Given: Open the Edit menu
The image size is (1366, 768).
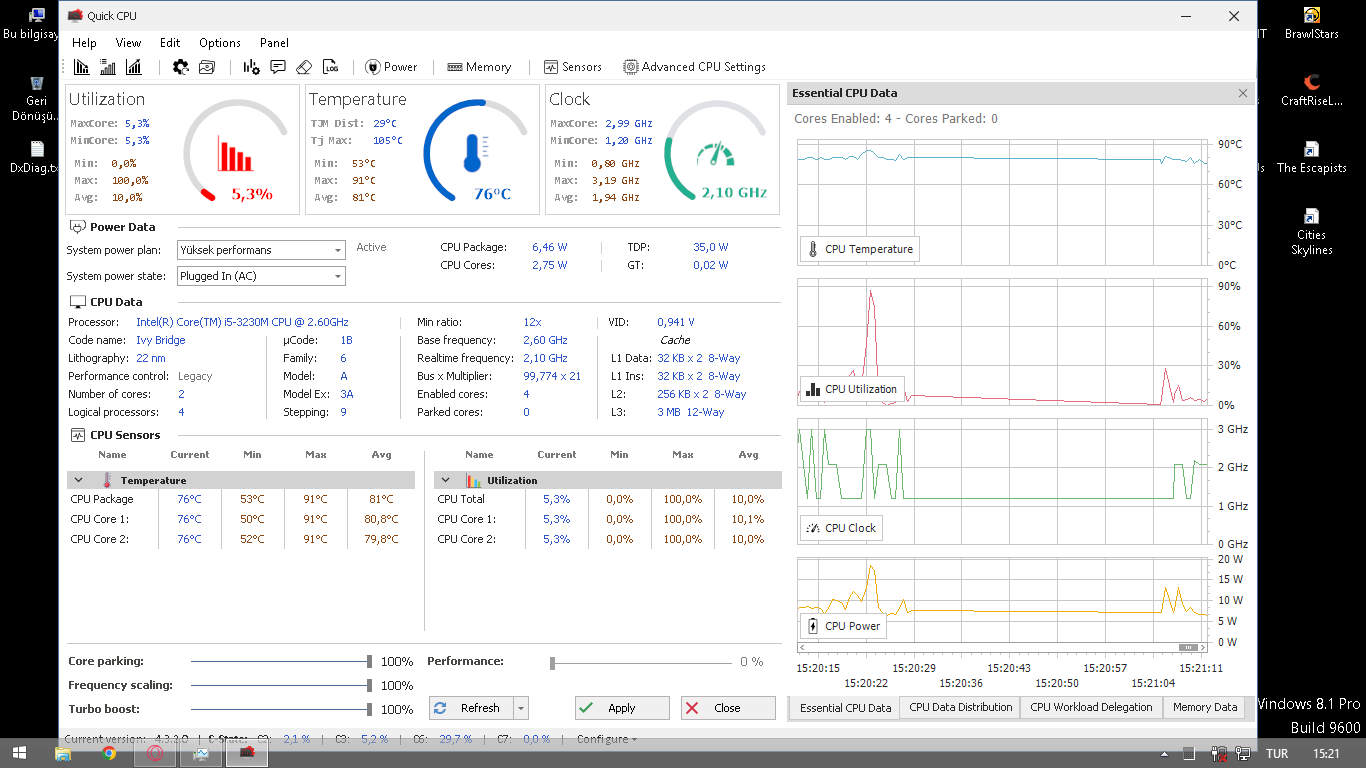Looking at the screenshot, I should click(x=170, y=43).
